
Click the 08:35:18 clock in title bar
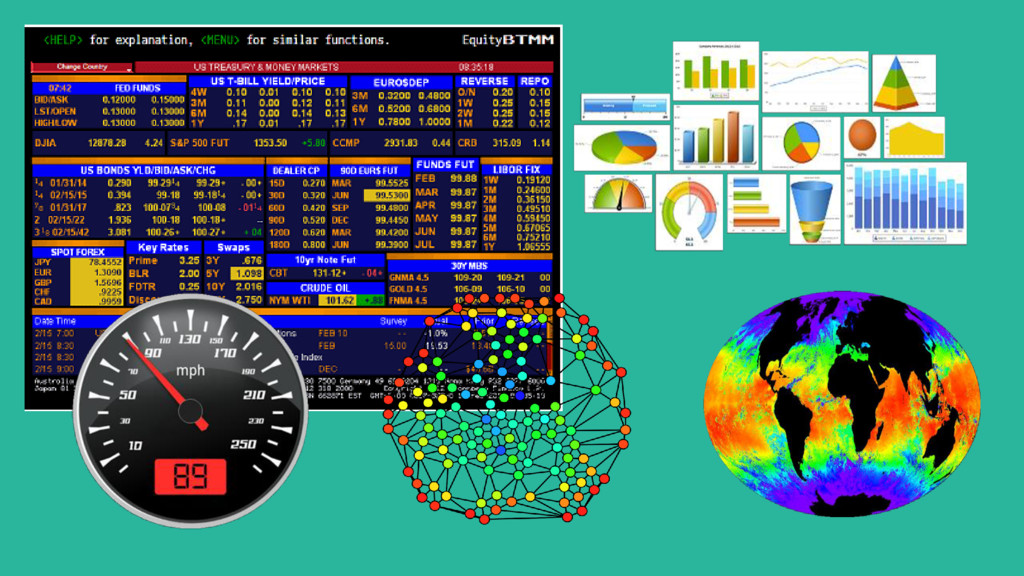coord(475,67)
